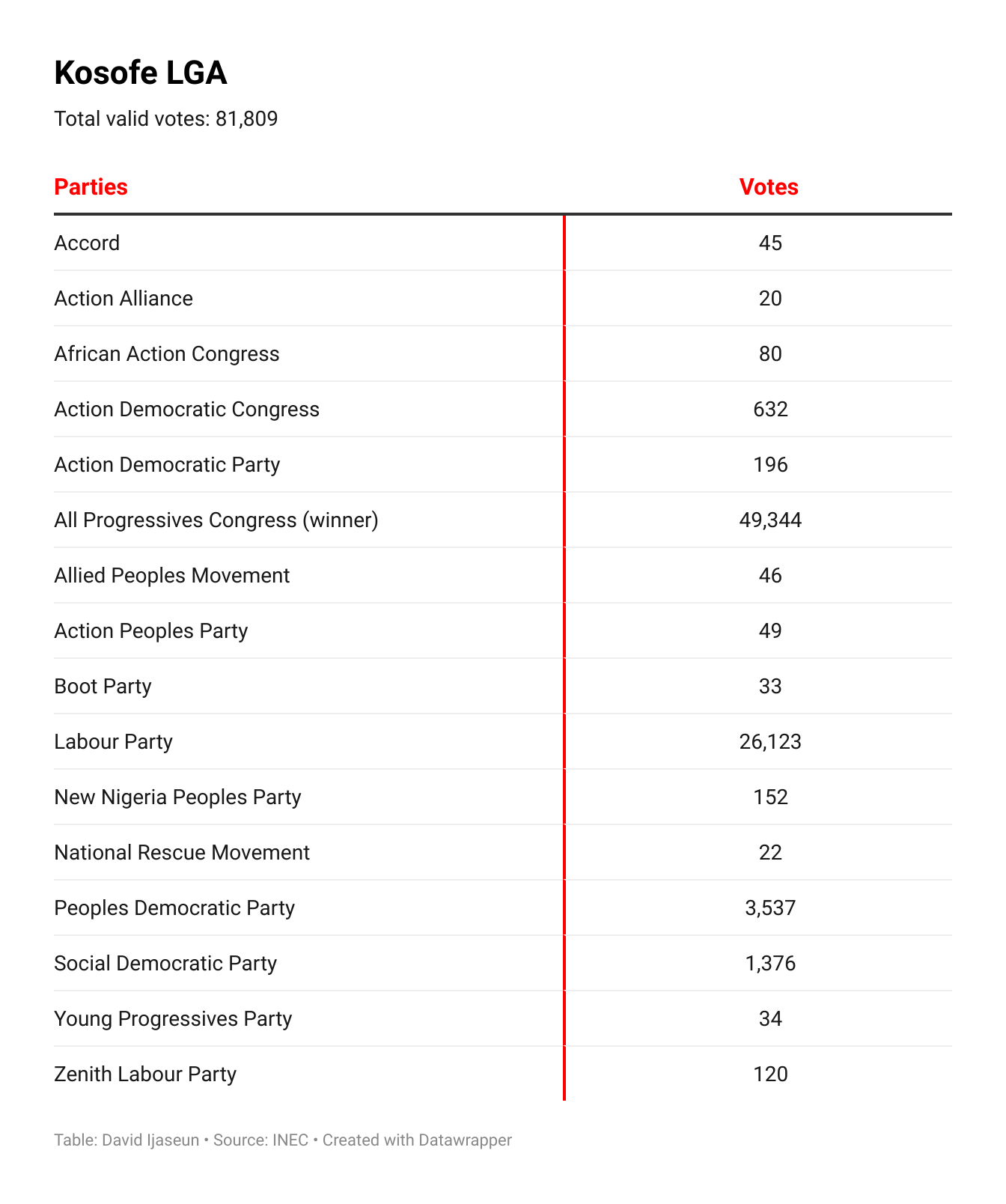Click the Allied Peoples Movement name

click(171, 575)
